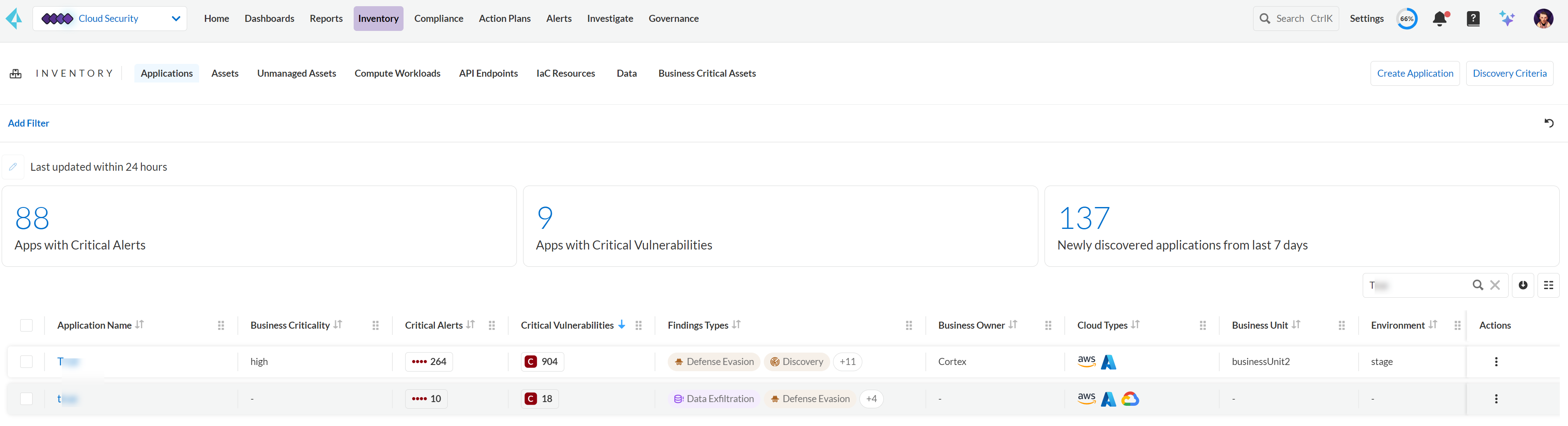Sort by Business Owner column

pos(1013,325)
